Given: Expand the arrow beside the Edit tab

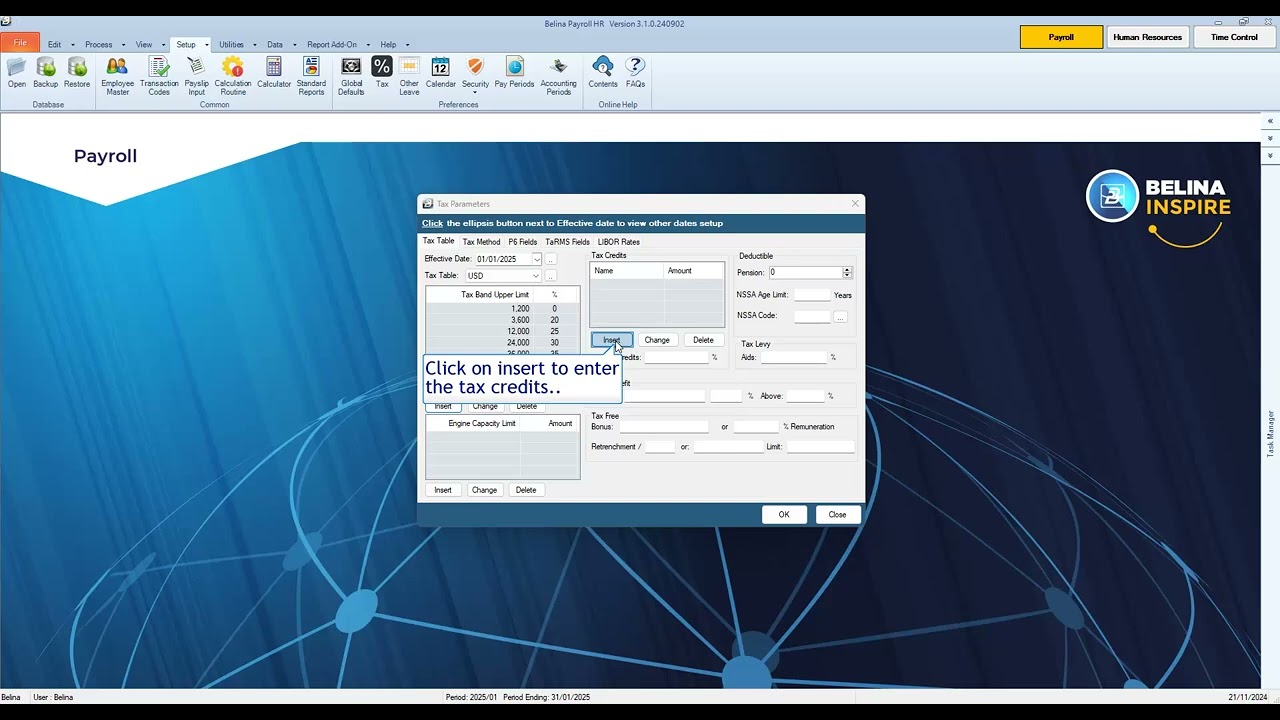Looking at the screenshot, I should pyautogui.click(x=73, y=45).
